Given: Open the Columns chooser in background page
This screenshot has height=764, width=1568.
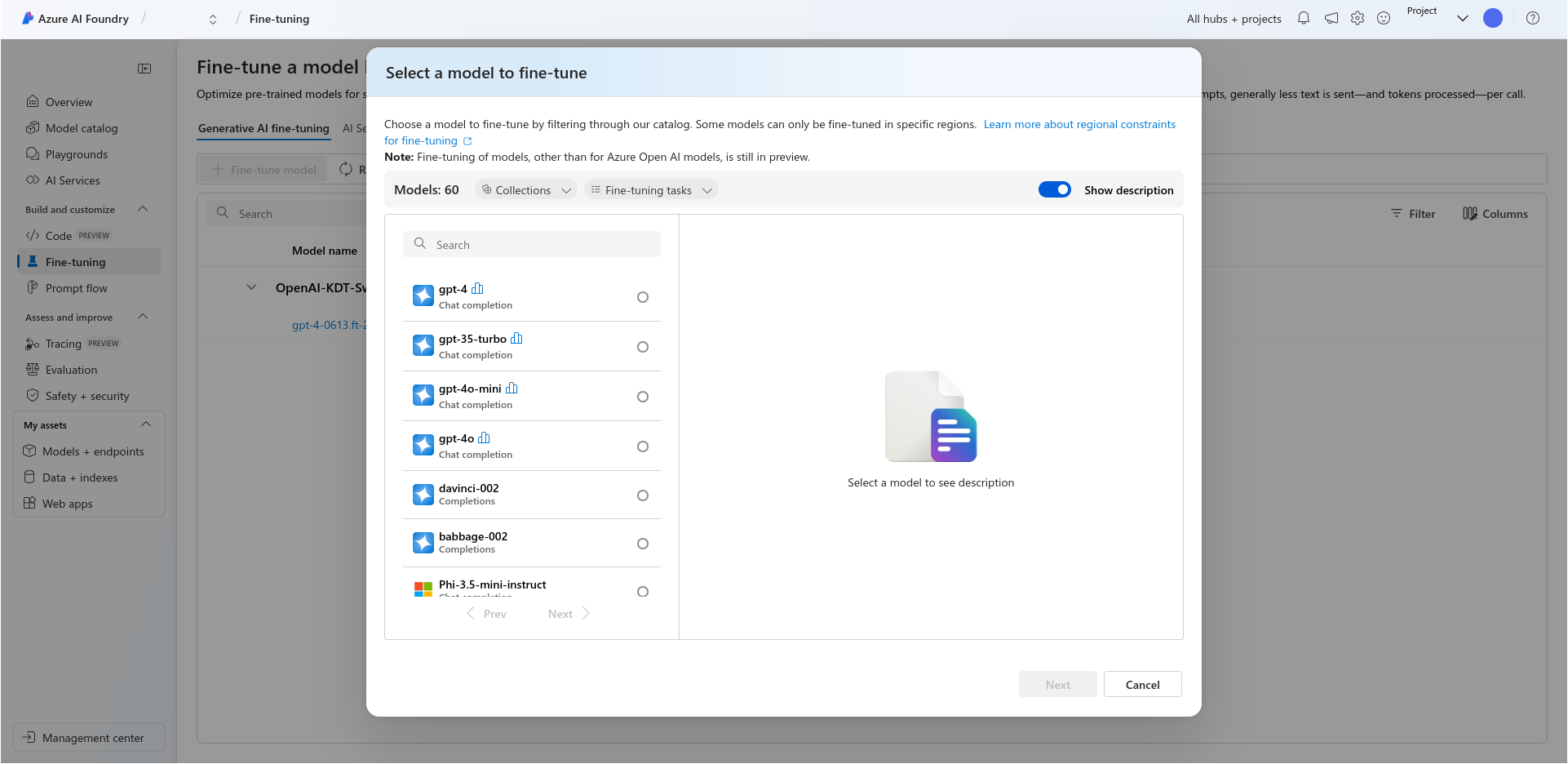Looking at the screenshot, I should pyautogui.click(x=1495, y=213).
